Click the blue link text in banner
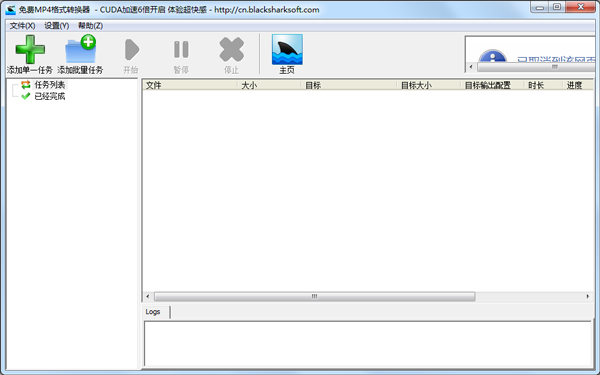This screenshot has width=600, height=375. point(556,60)
